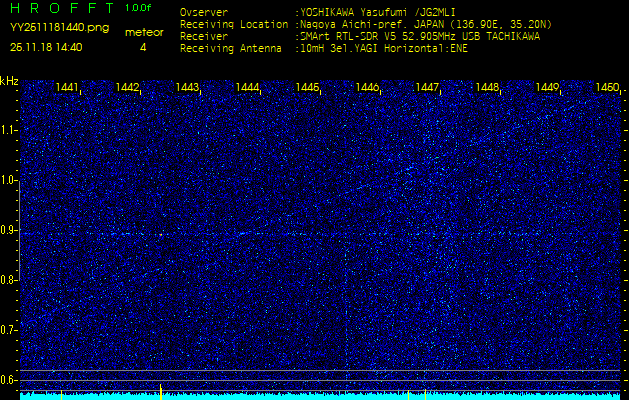This screenshot has width=629, height=400.
Task: Click the meteor label
Action: [143, 32]
